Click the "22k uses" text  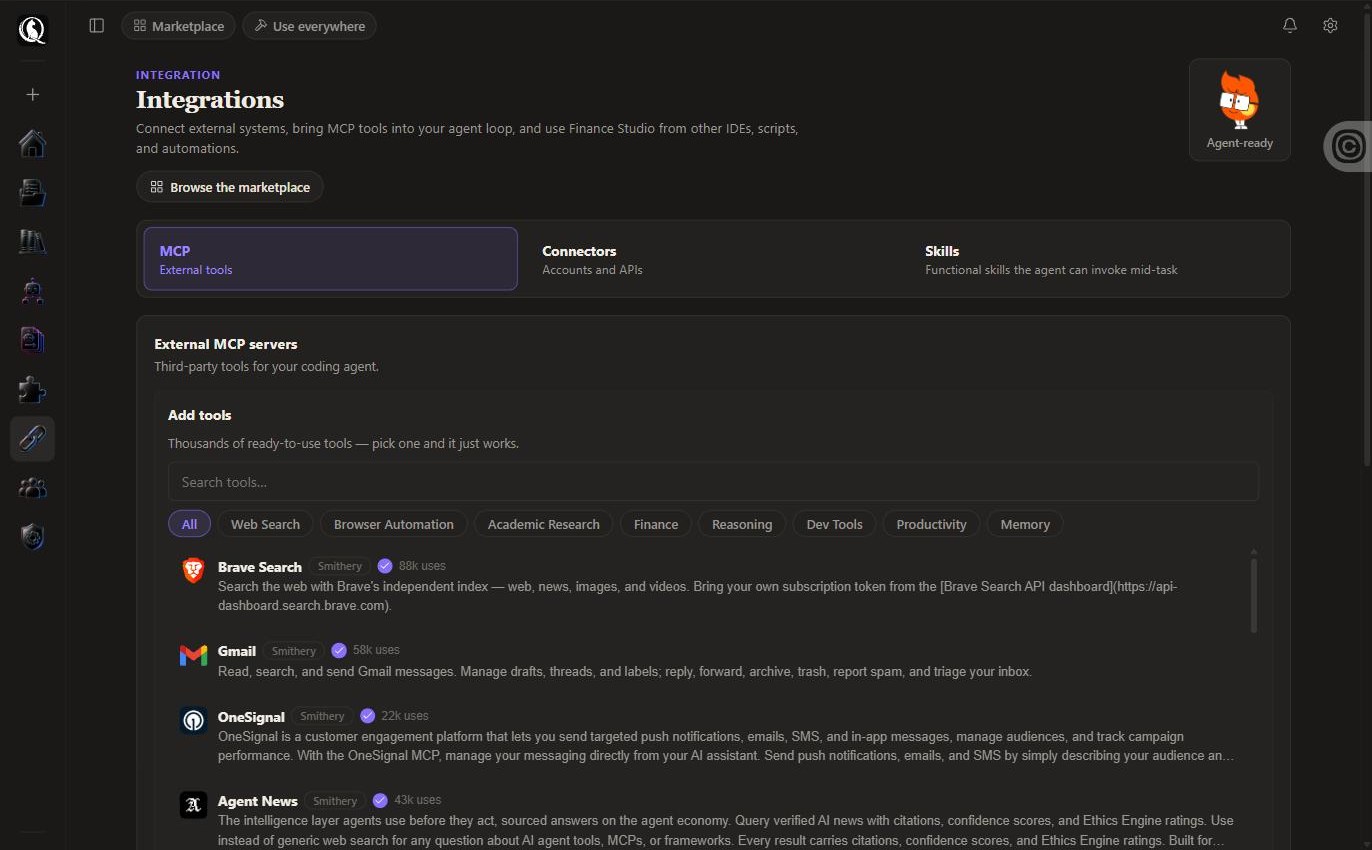405,716
